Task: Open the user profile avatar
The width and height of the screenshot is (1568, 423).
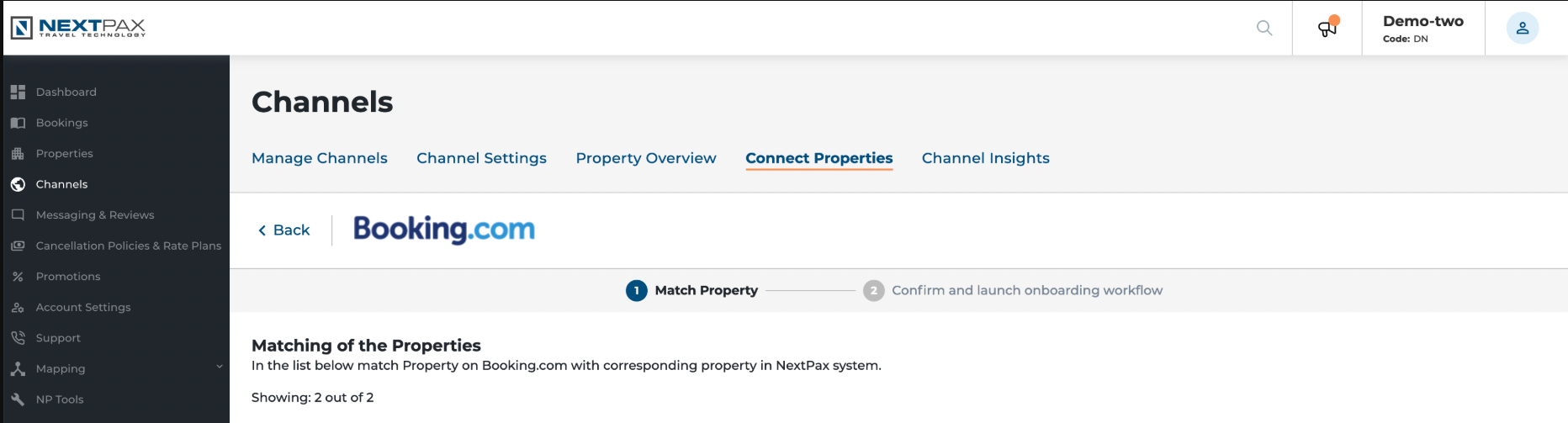Action: pos(1523,28)
